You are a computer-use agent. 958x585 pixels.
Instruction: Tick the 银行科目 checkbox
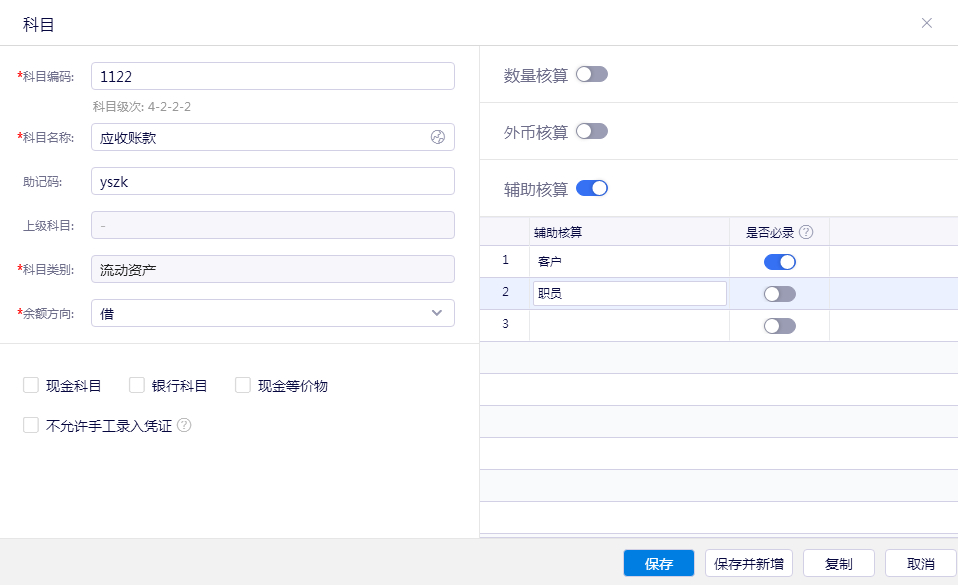(x=137, y=385)
